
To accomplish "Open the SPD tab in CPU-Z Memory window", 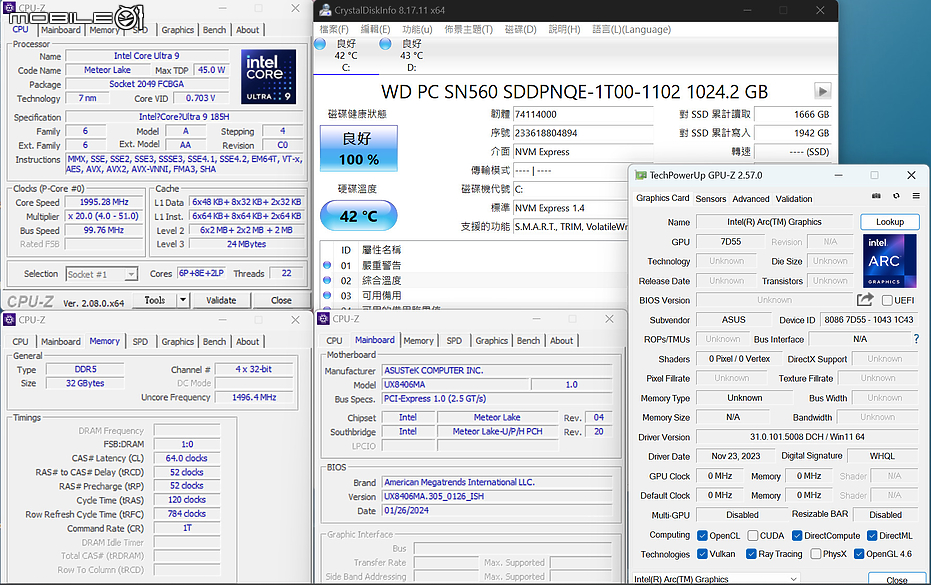I will coord(140,341).
